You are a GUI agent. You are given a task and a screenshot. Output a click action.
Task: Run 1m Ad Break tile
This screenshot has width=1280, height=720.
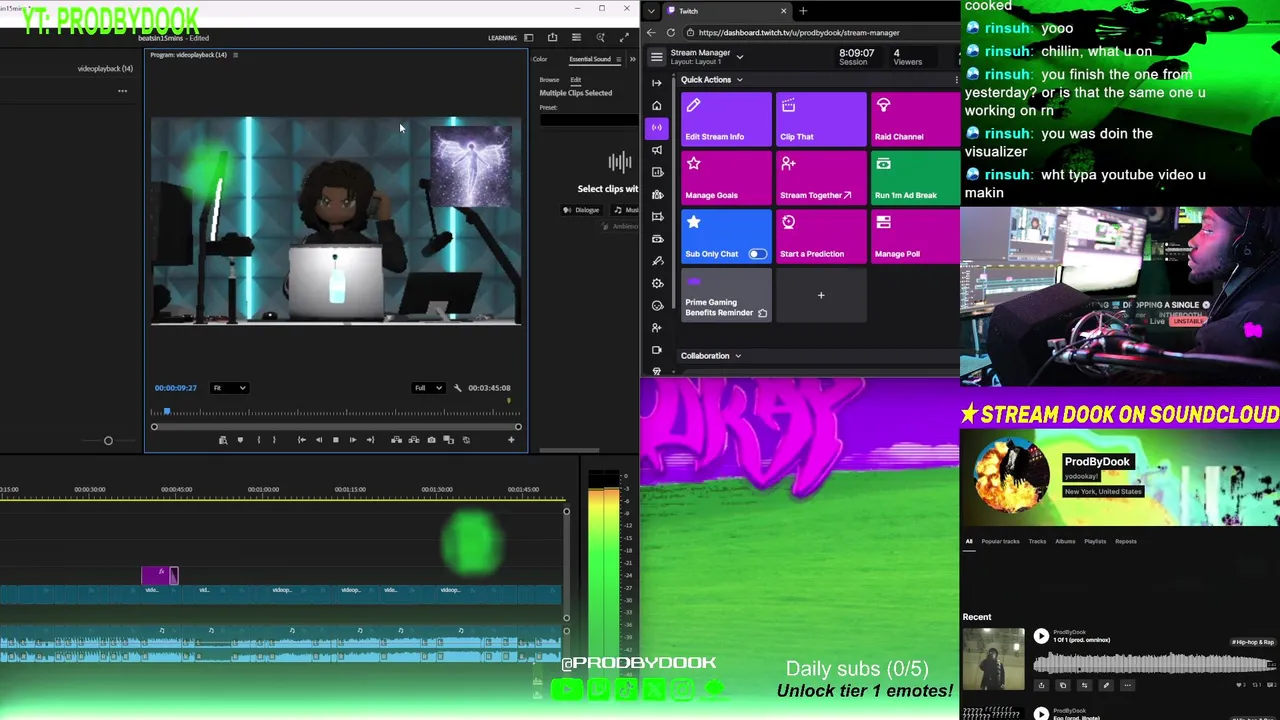click(x=915, y=178)
